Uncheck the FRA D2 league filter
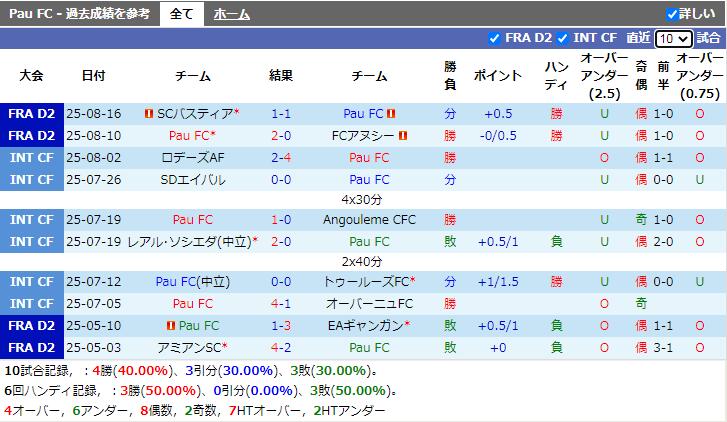 [494, 38]
